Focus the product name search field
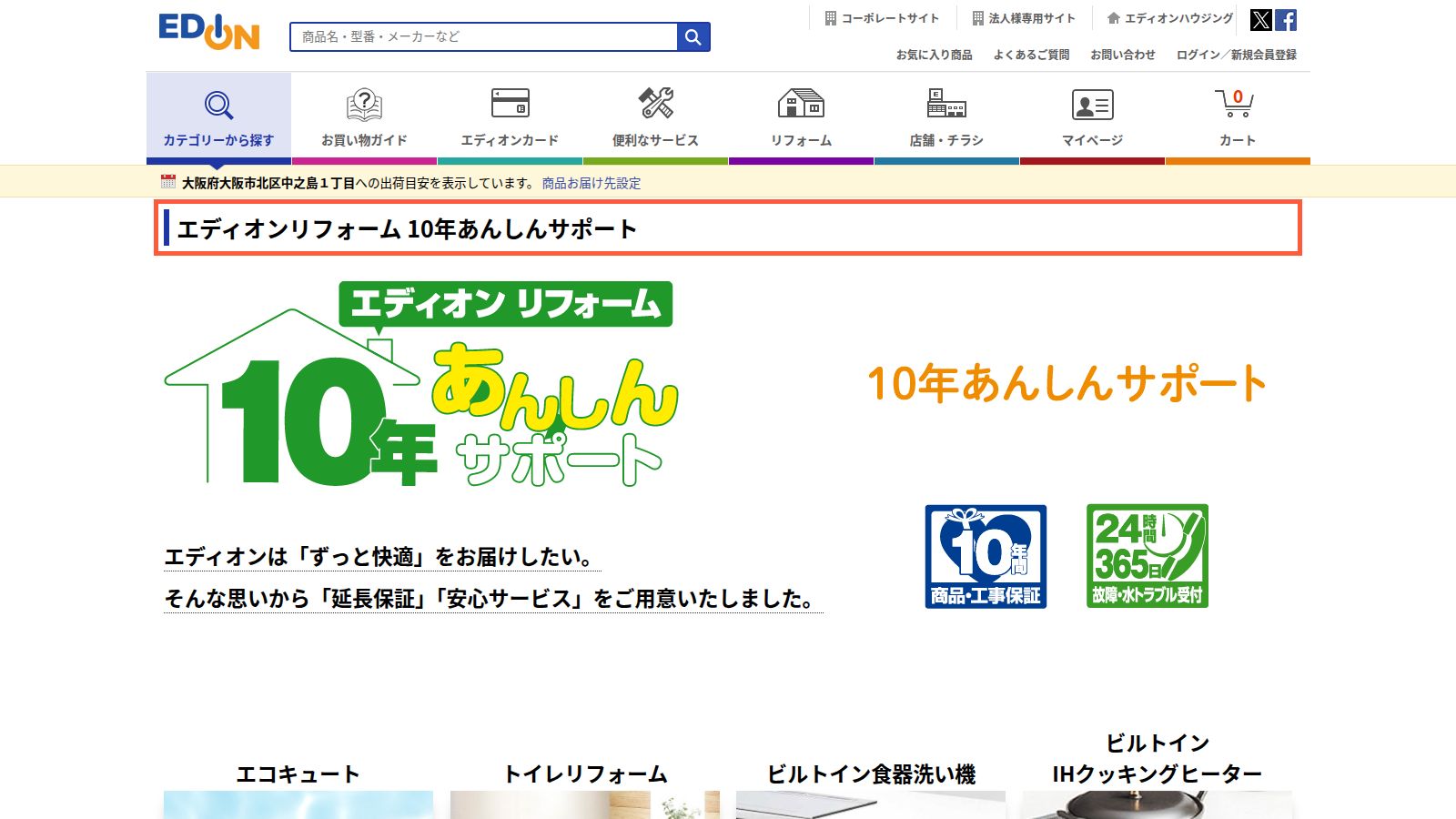The image size is (1456, 819). point(484,37)
